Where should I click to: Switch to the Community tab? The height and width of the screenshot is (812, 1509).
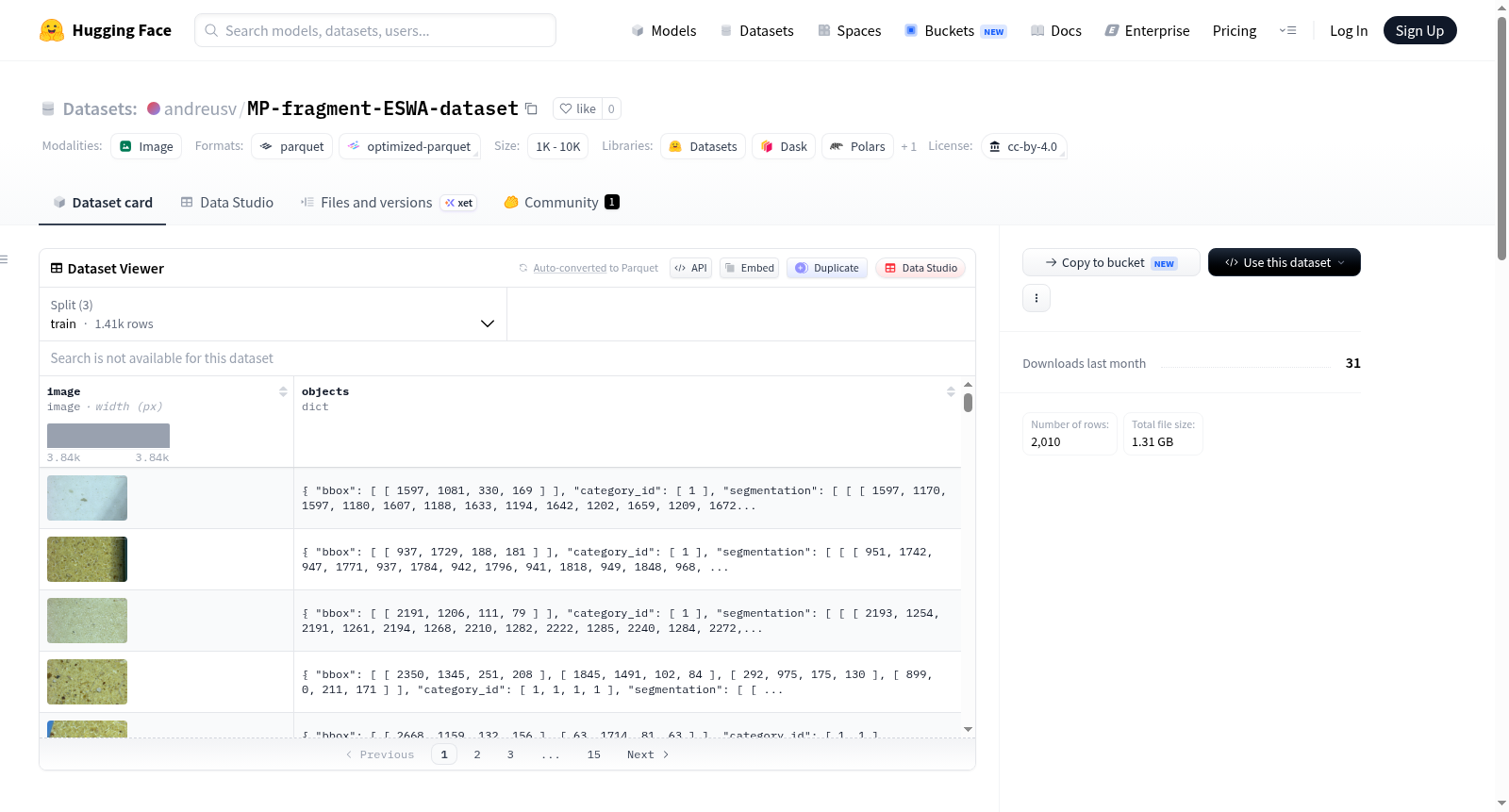click(x=561, y=202)
